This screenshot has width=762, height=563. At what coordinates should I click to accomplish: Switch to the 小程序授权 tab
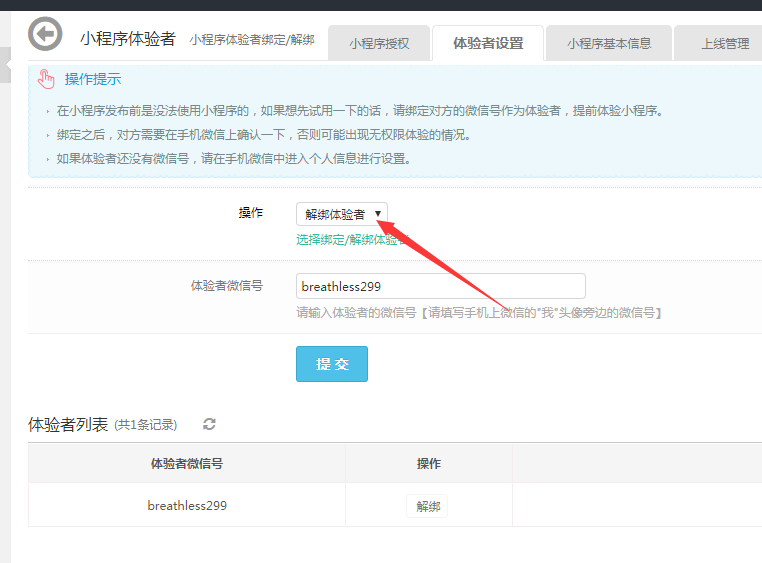tap(379, 44)
